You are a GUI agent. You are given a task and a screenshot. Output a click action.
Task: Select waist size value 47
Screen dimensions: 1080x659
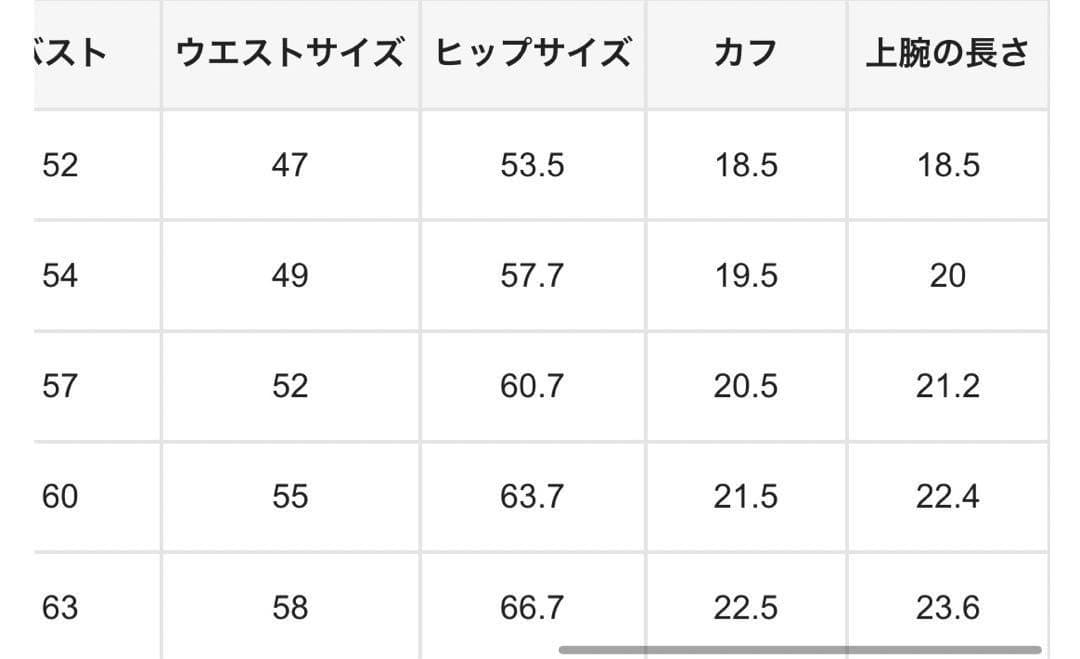289,165
